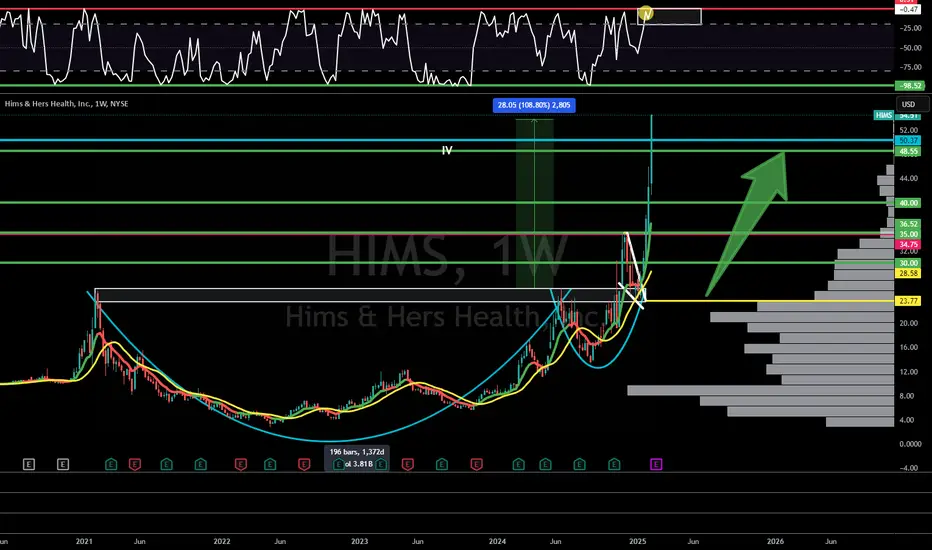Select the white rectangle box on the oscillator
This screenshot has width=932, height=550.
point(670,17)
